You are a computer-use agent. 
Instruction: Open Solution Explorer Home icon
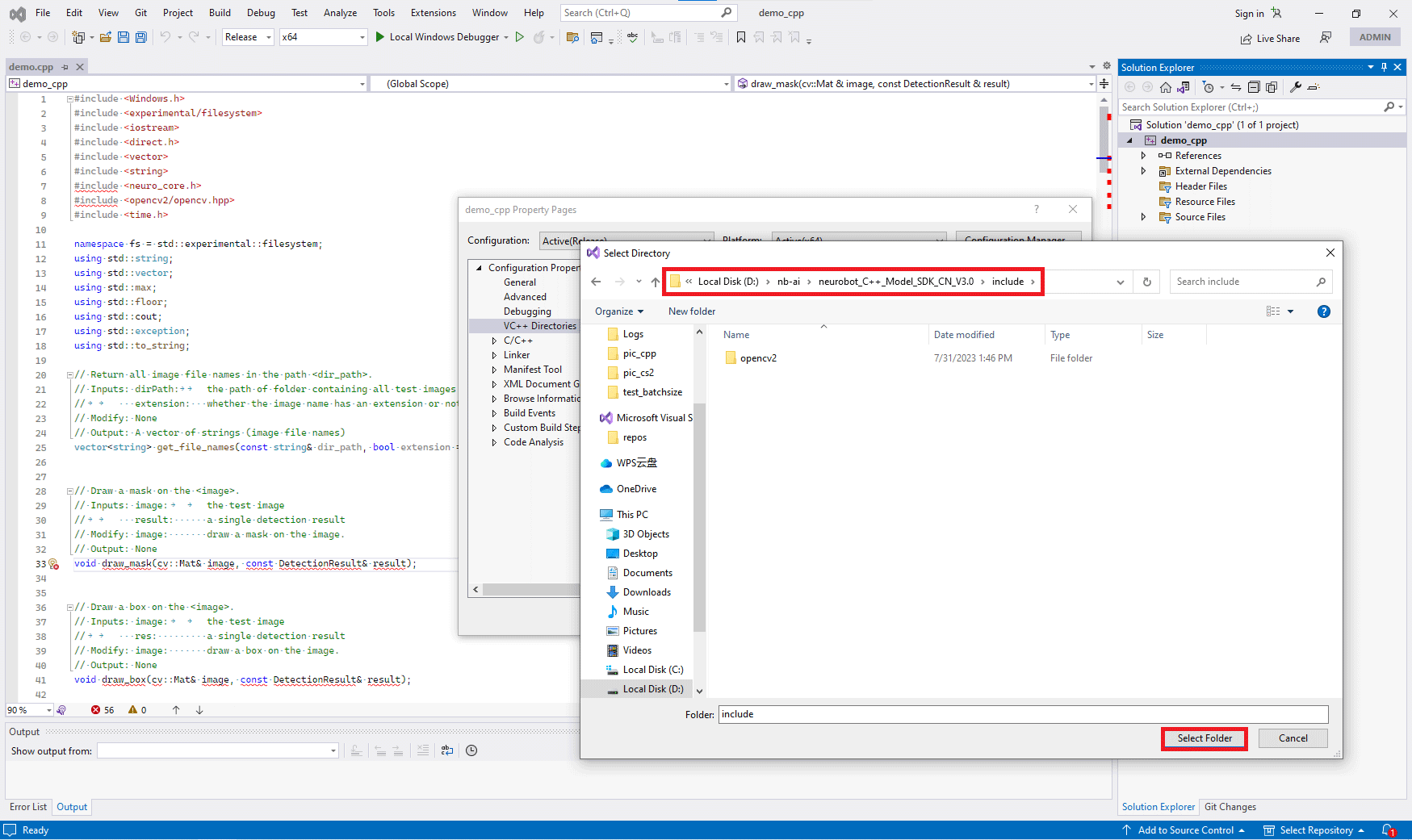(1166, 87)
